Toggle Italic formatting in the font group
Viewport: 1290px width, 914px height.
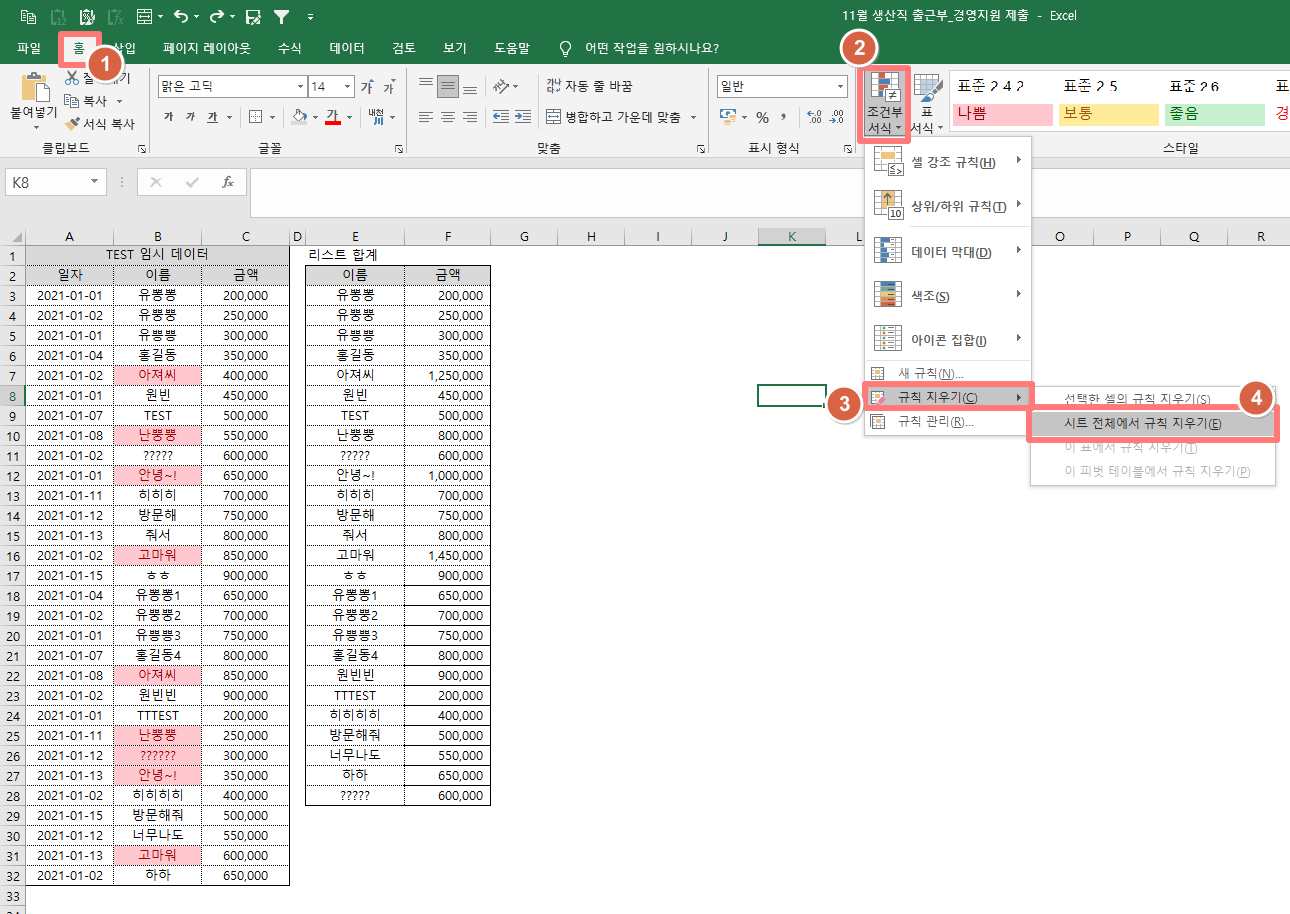coord(190,117)
